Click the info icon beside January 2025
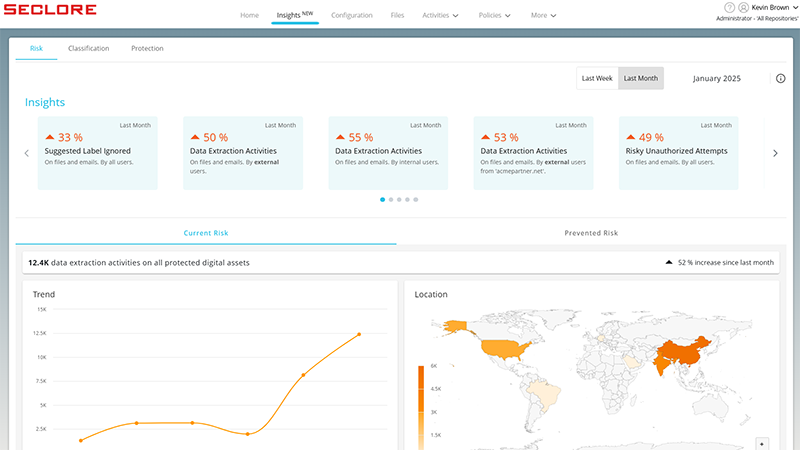Viewport: 800px width, 450px height. click(x=781, y=78)
